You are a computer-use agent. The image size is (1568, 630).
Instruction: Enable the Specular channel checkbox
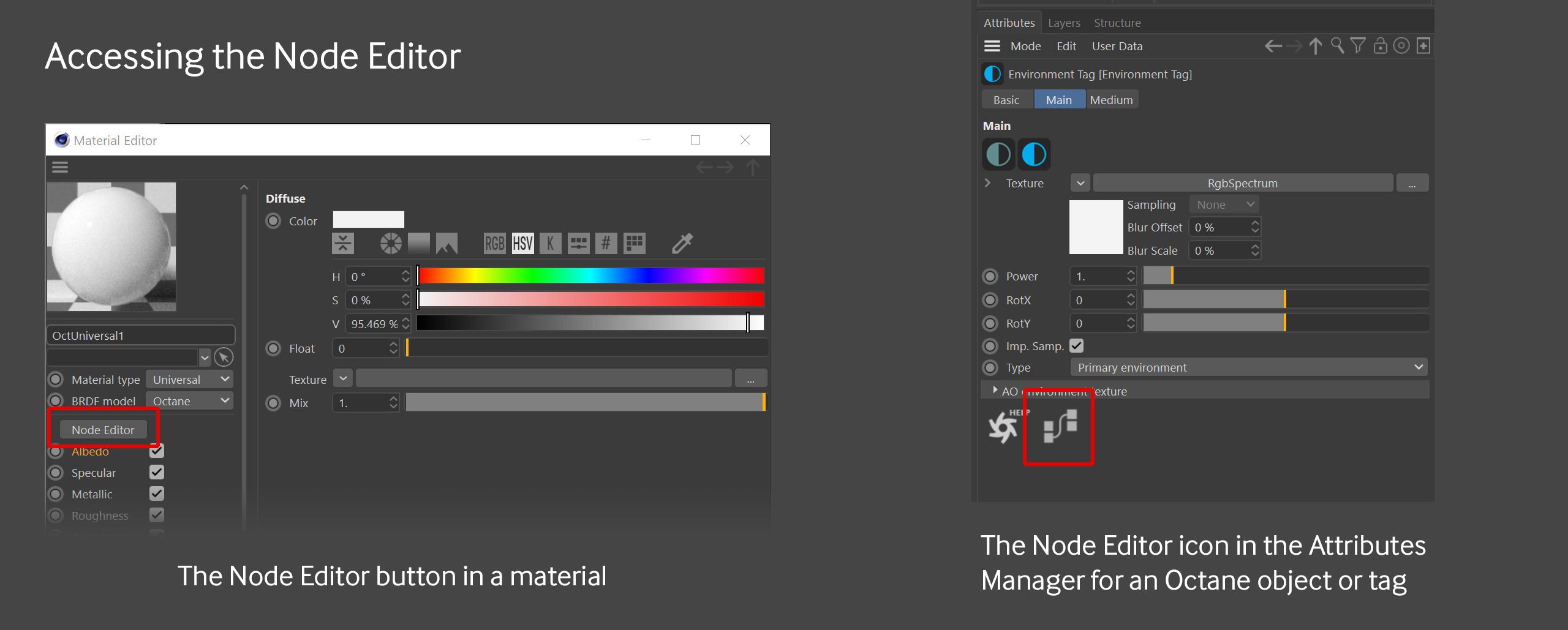(157, 472)
